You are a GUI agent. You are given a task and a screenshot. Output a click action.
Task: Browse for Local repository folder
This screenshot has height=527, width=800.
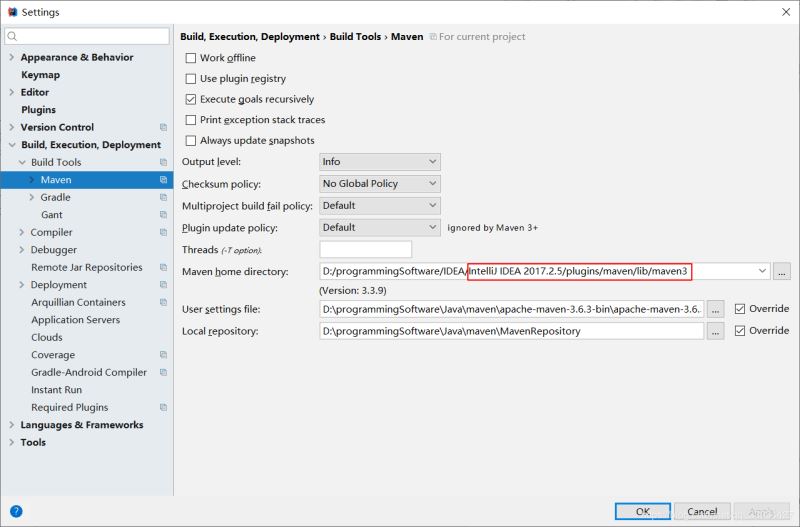(x=715, y=331)
